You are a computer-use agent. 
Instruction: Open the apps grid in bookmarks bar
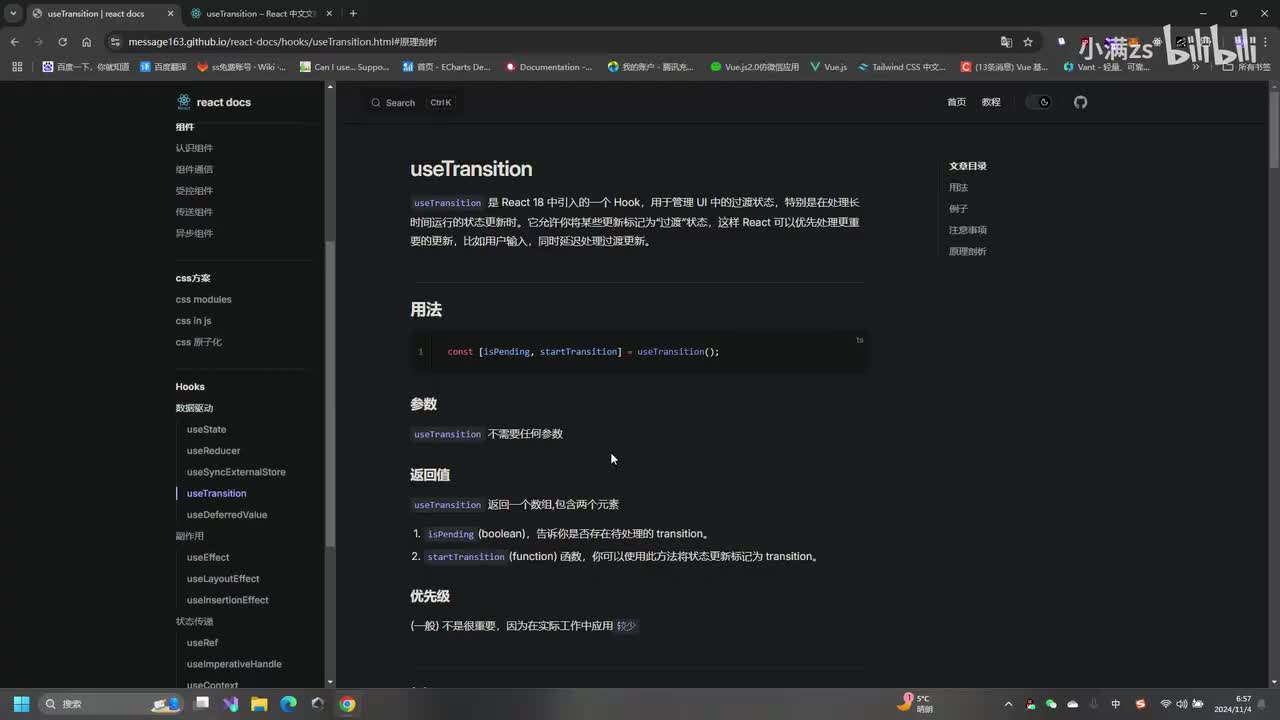coord(16,67)
